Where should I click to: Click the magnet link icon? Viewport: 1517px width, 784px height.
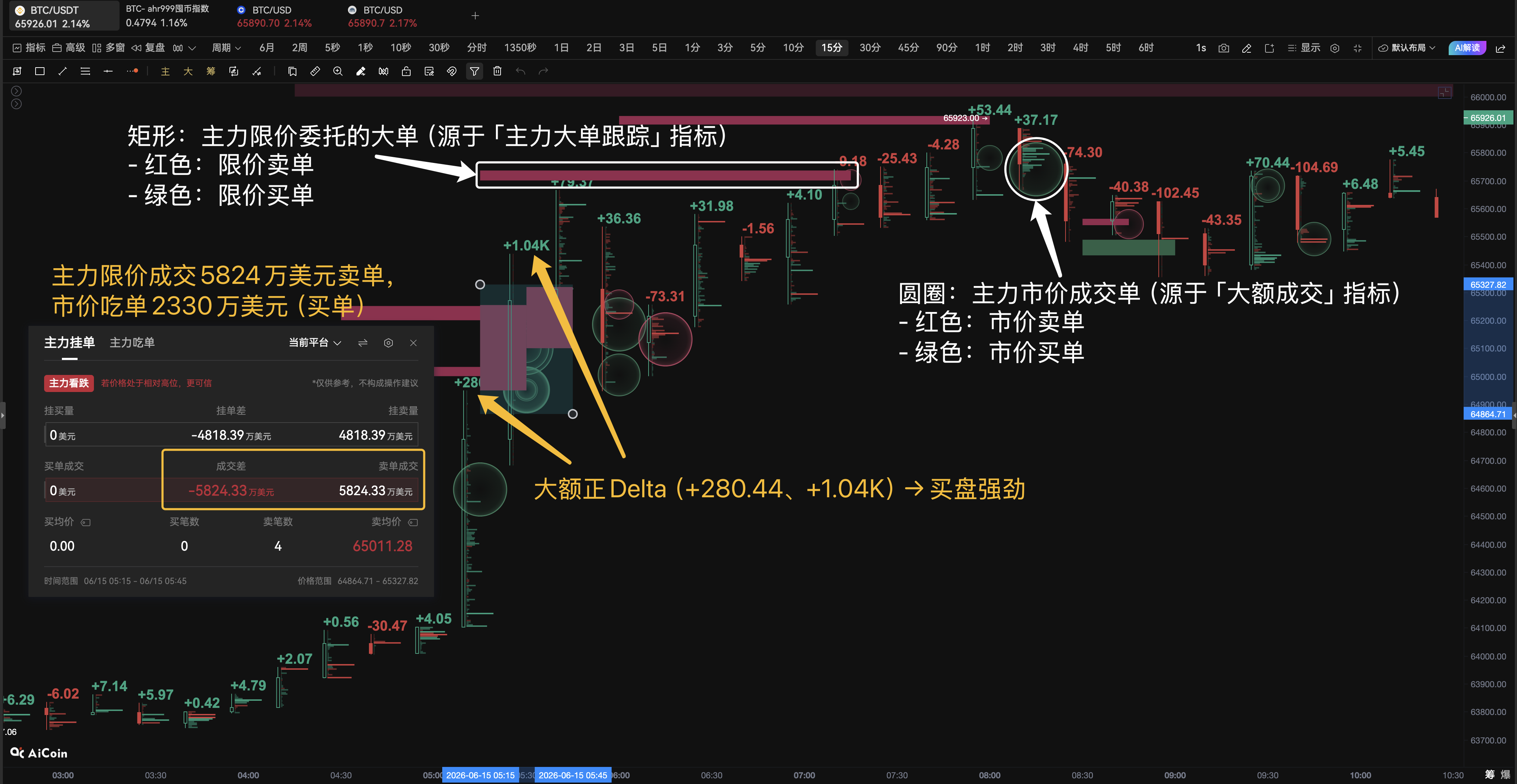(x=452, y=71)
